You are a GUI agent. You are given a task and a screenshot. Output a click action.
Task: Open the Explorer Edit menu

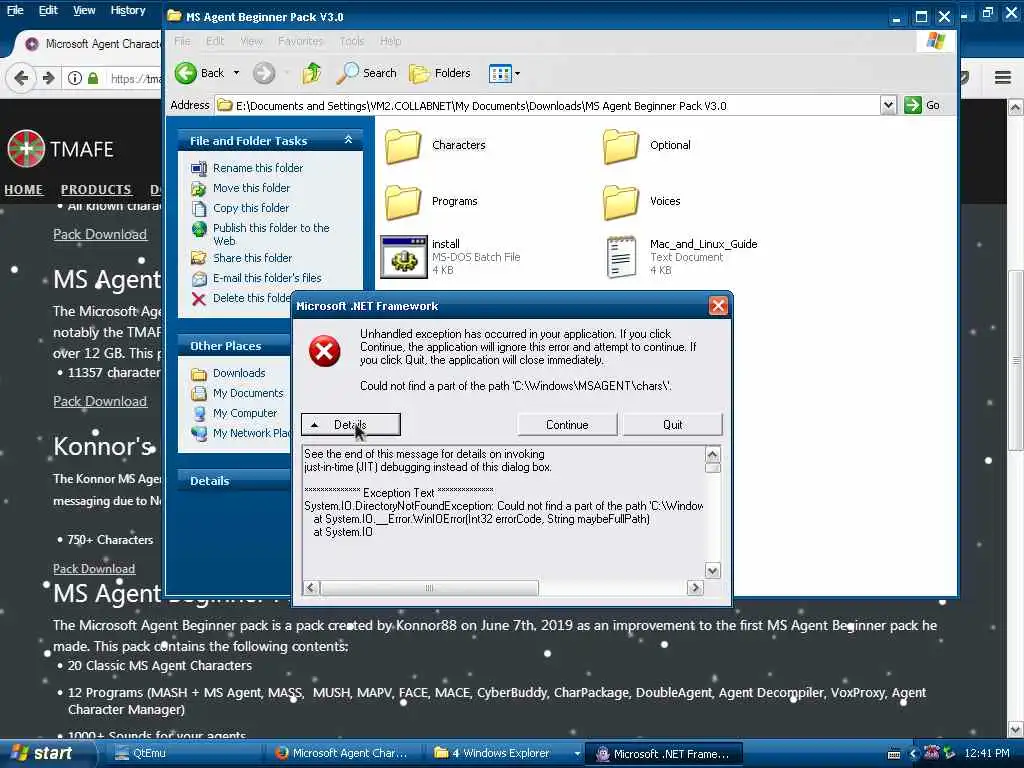(x=215, y=41)
